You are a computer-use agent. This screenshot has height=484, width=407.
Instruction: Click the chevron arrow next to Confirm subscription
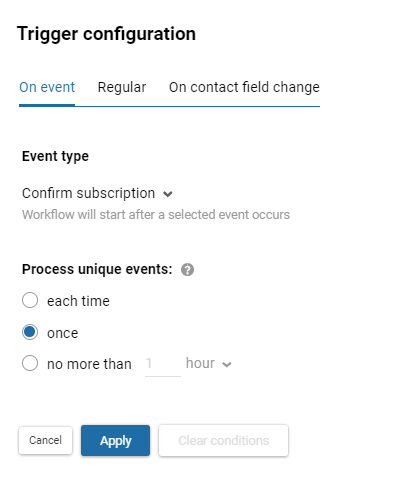click(168, 194)
